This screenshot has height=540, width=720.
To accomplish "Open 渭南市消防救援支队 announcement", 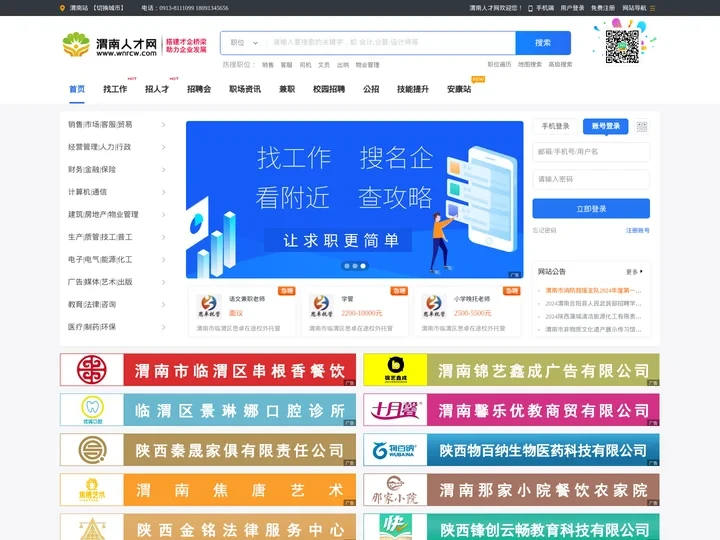I will point(593,291).
